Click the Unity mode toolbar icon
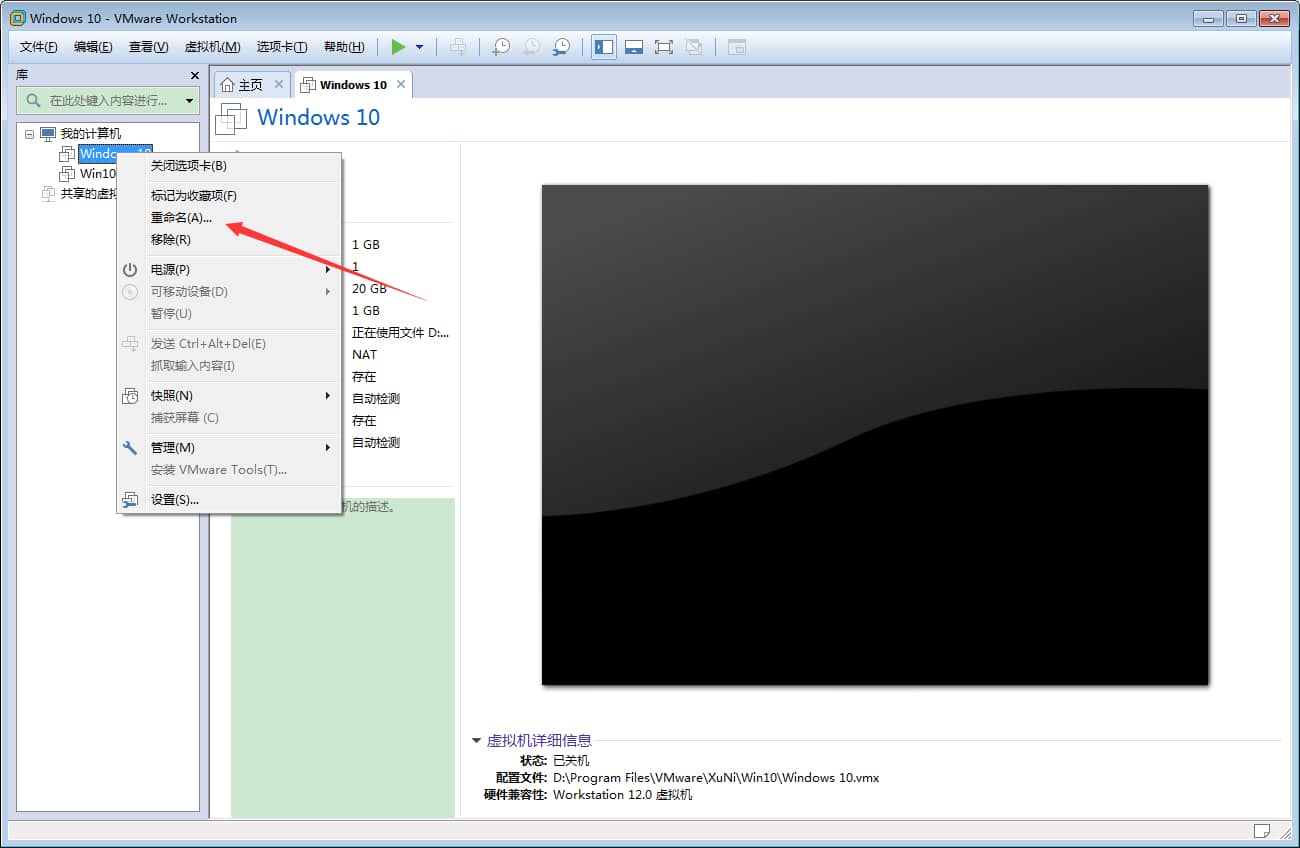1300x848 pixels. pyautogui.click(x=694, y=47)
